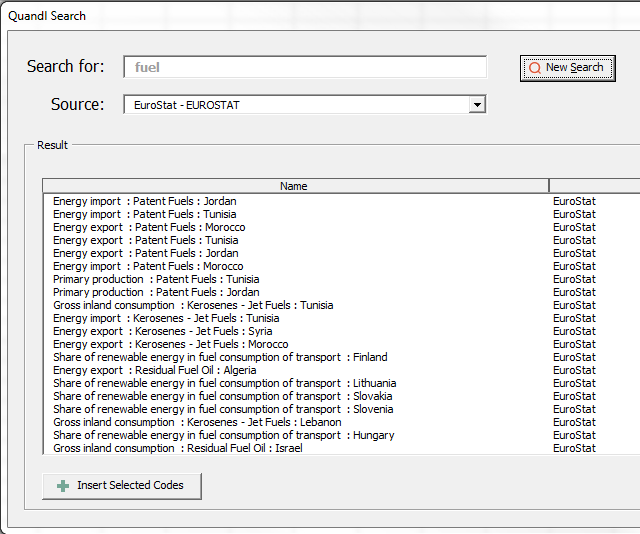This screenshot has height=534, width=640.
Task: Select Energy export : Kerosenes - Jet Fuels : Syria
Action: (163, 332)
